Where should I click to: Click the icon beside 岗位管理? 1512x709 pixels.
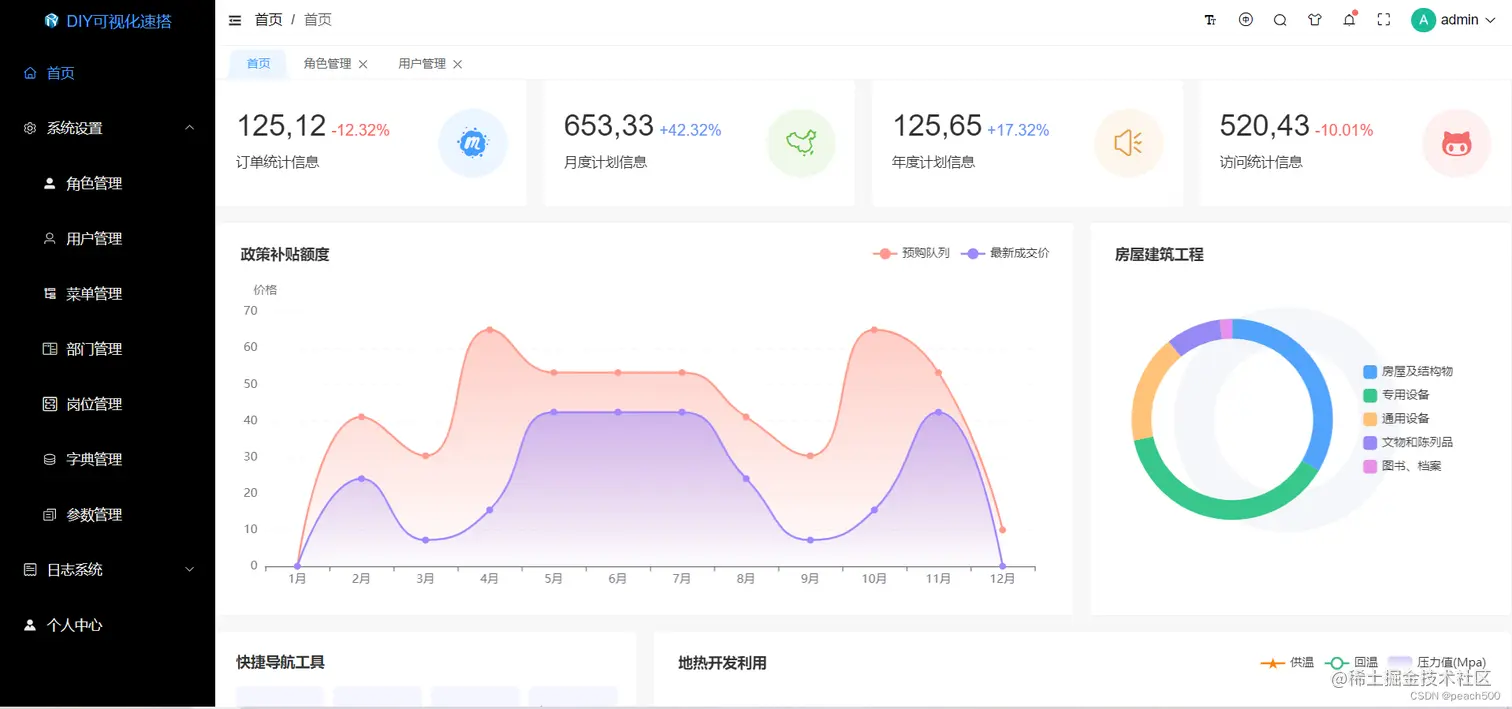click(x=50, y=404)
